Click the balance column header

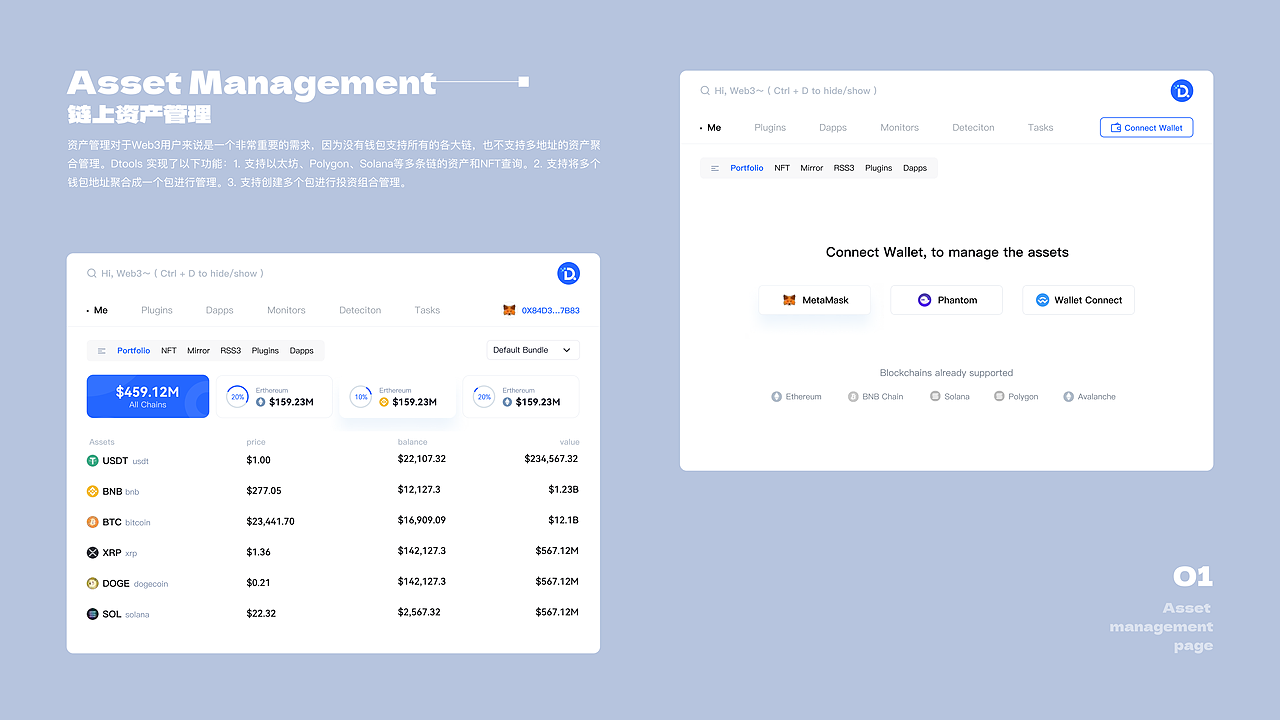coord(412,442)
